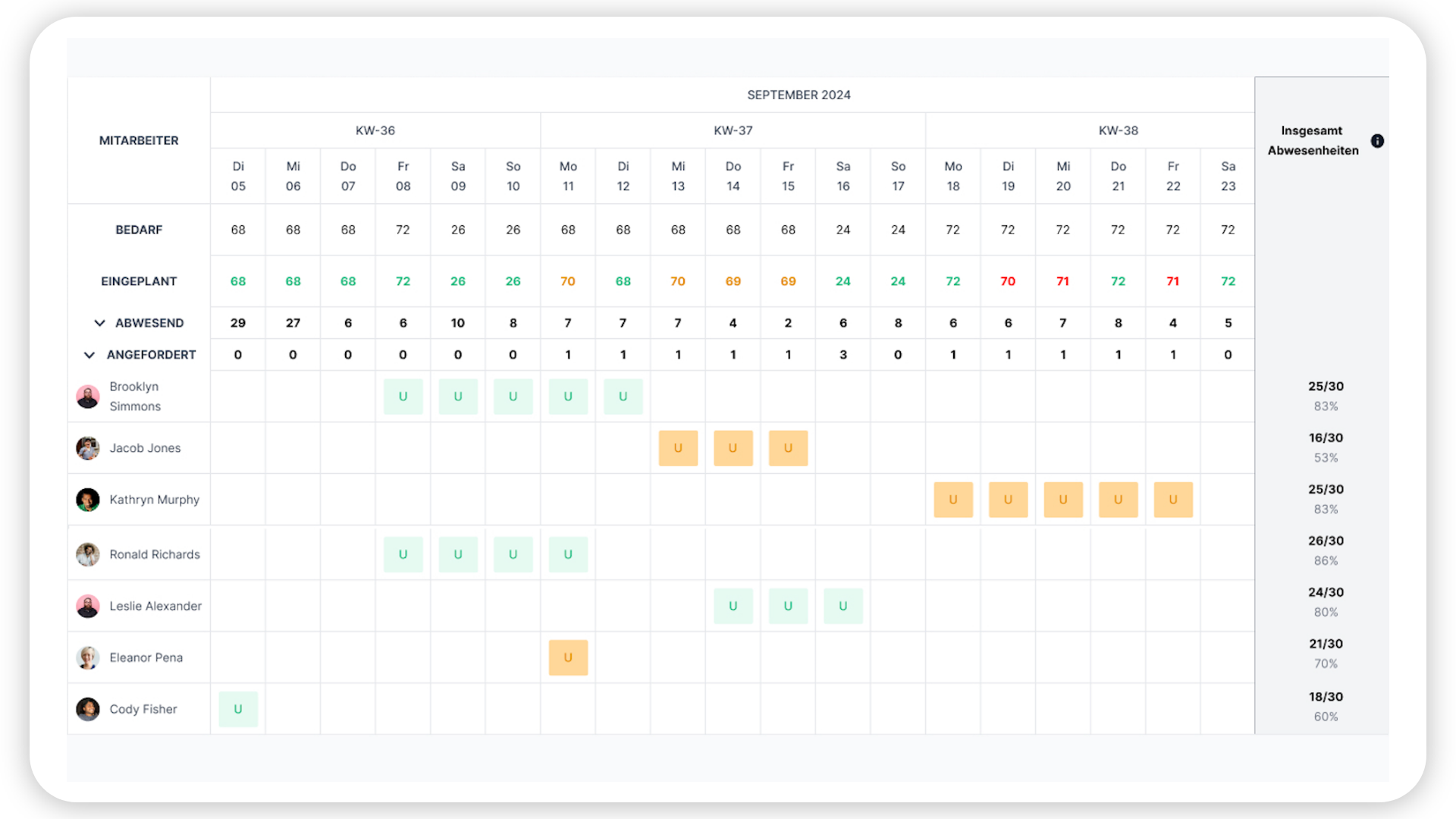Click the info icon beside Insgesamt Abwesenheiten
The width and height of the screenshot is (1456, 819).
(x=1377, y=141)
